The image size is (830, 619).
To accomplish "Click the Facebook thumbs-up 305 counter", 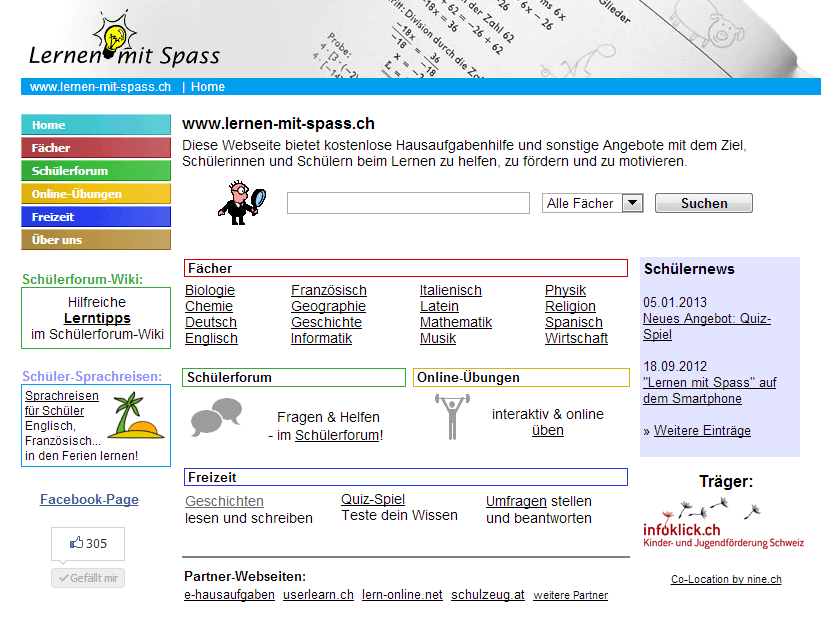I will pyautogui.click(x=88, y=543).
